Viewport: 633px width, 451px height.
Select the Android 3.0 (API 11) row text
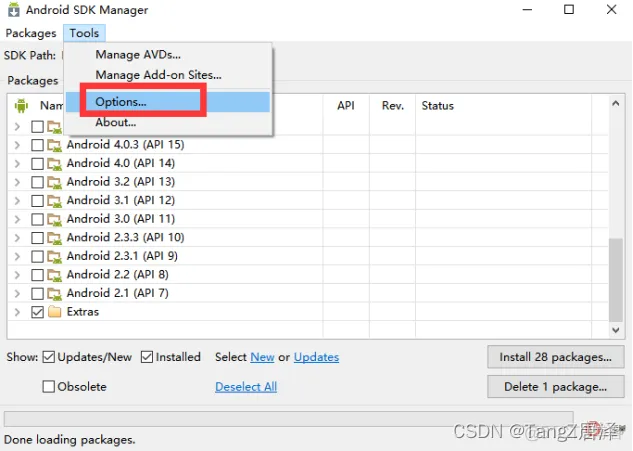coord(121,219)
